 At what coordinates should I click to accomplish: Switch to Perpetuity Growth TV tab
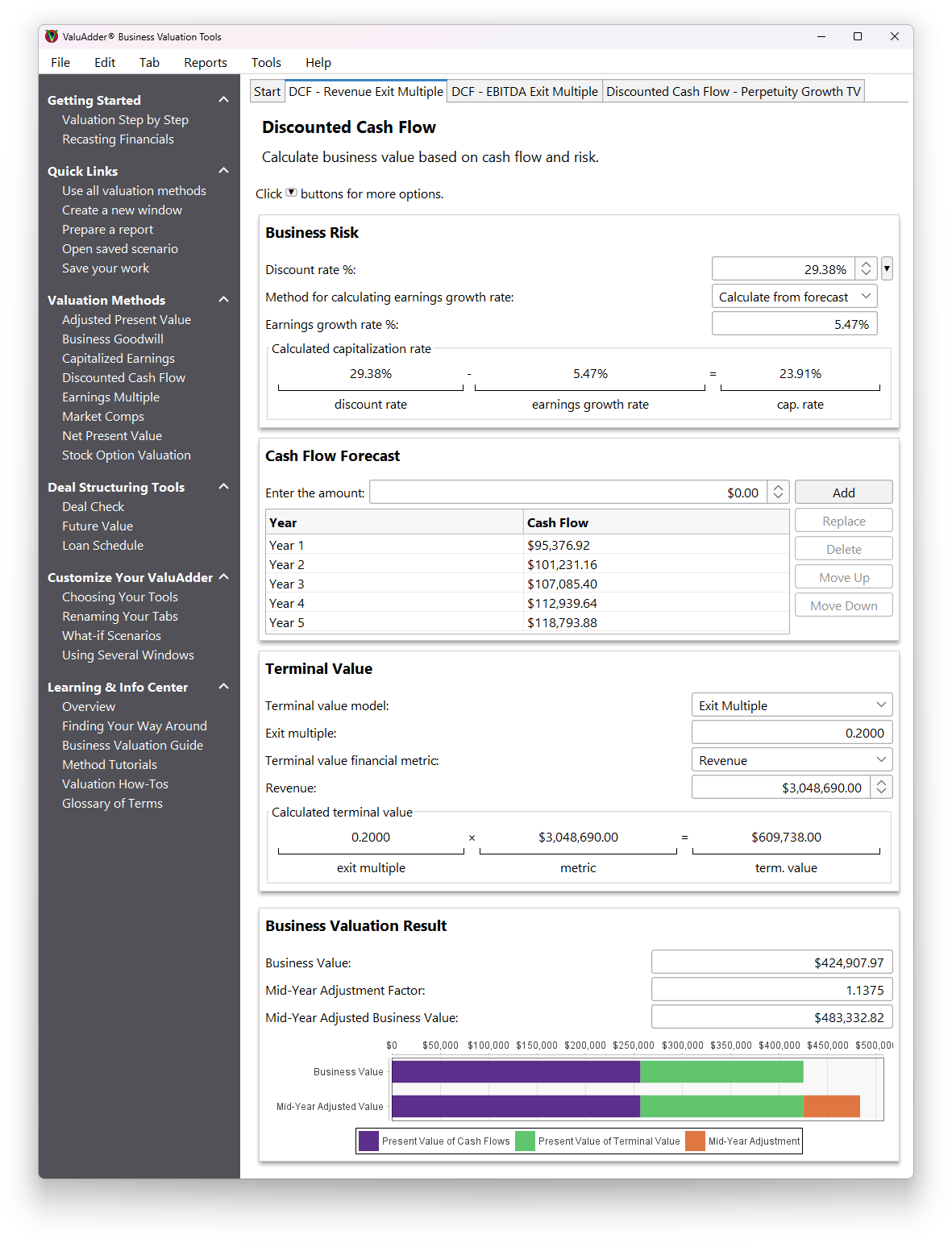(x=734, y=92)
